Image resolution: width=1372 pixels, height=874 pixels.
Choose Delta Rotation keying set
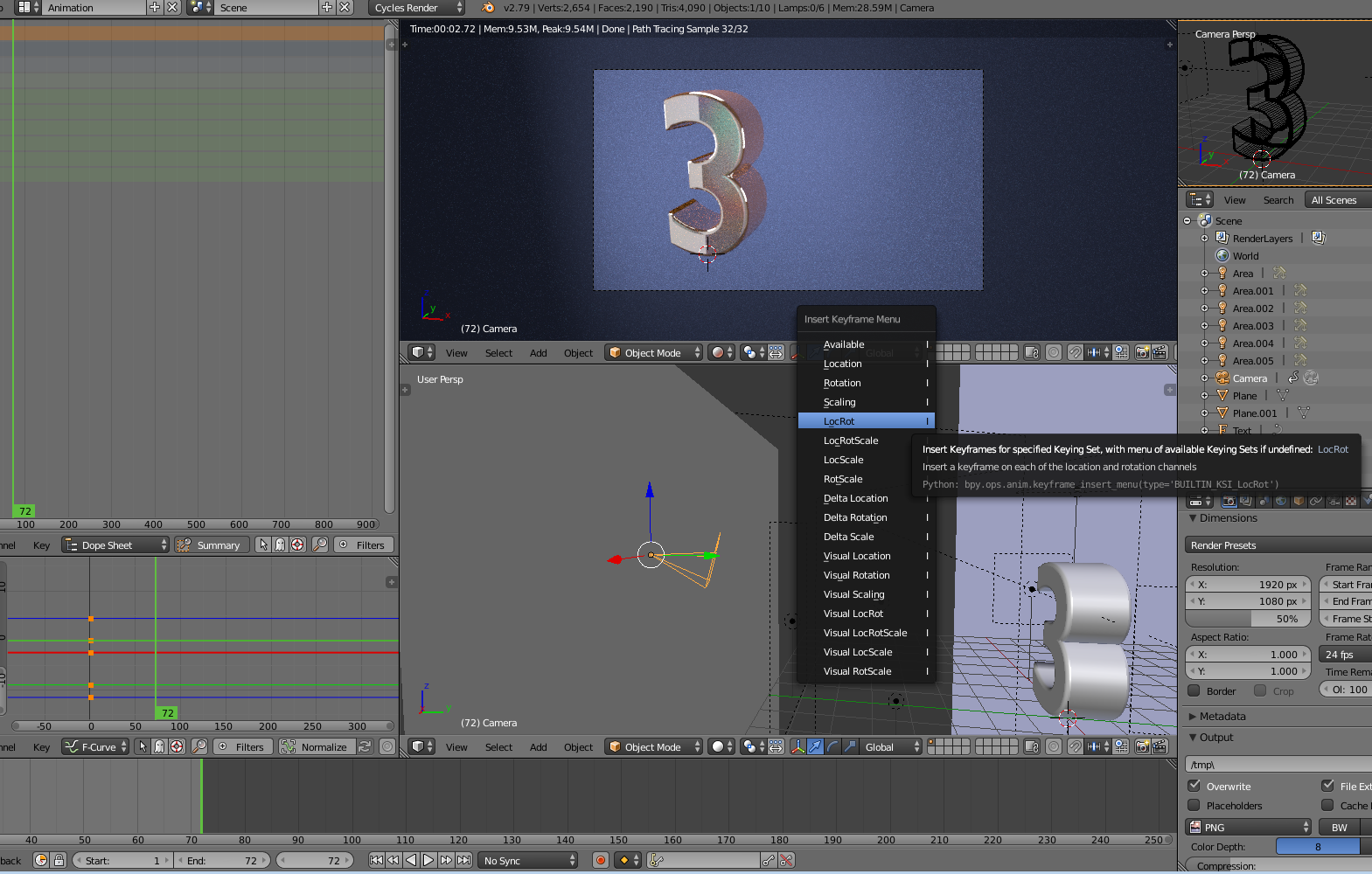(867, 517)
